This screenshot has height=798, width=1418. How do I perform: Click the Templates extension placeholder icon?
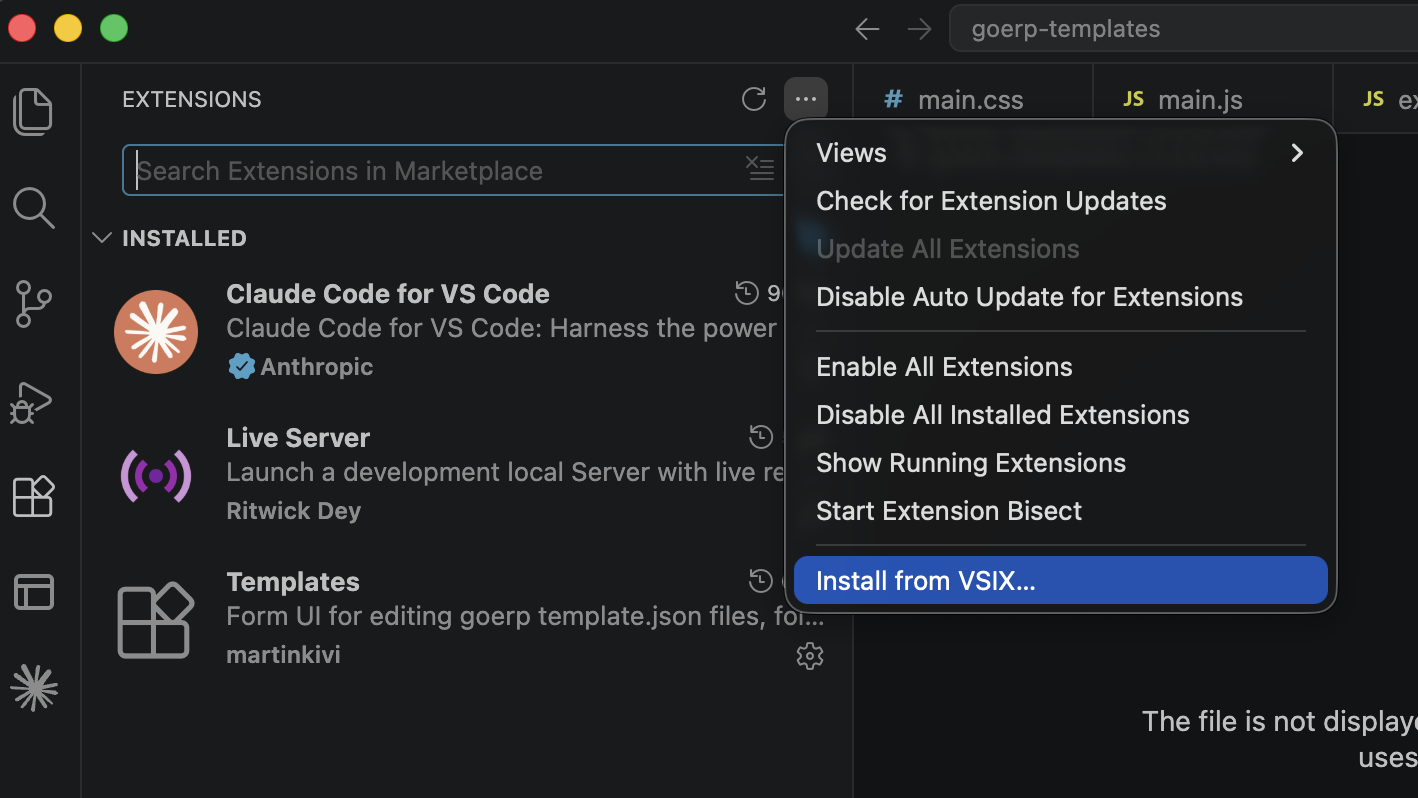point(156,620)
